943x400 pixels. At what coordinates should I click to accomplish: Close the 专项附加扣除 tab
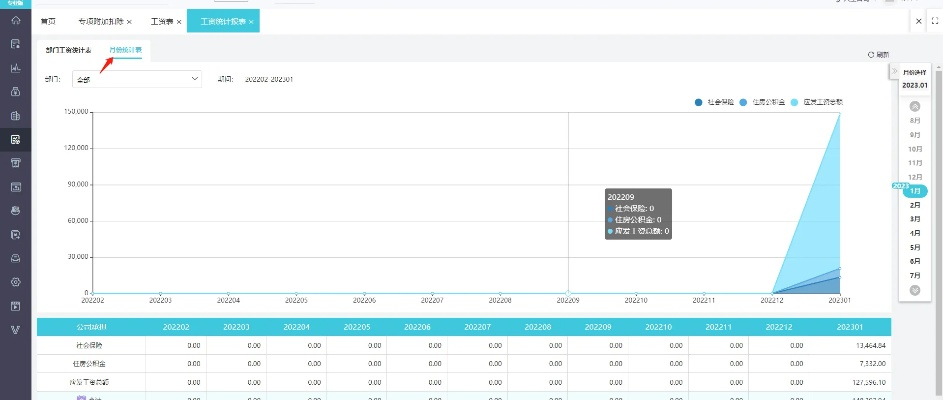coord(129,21)
